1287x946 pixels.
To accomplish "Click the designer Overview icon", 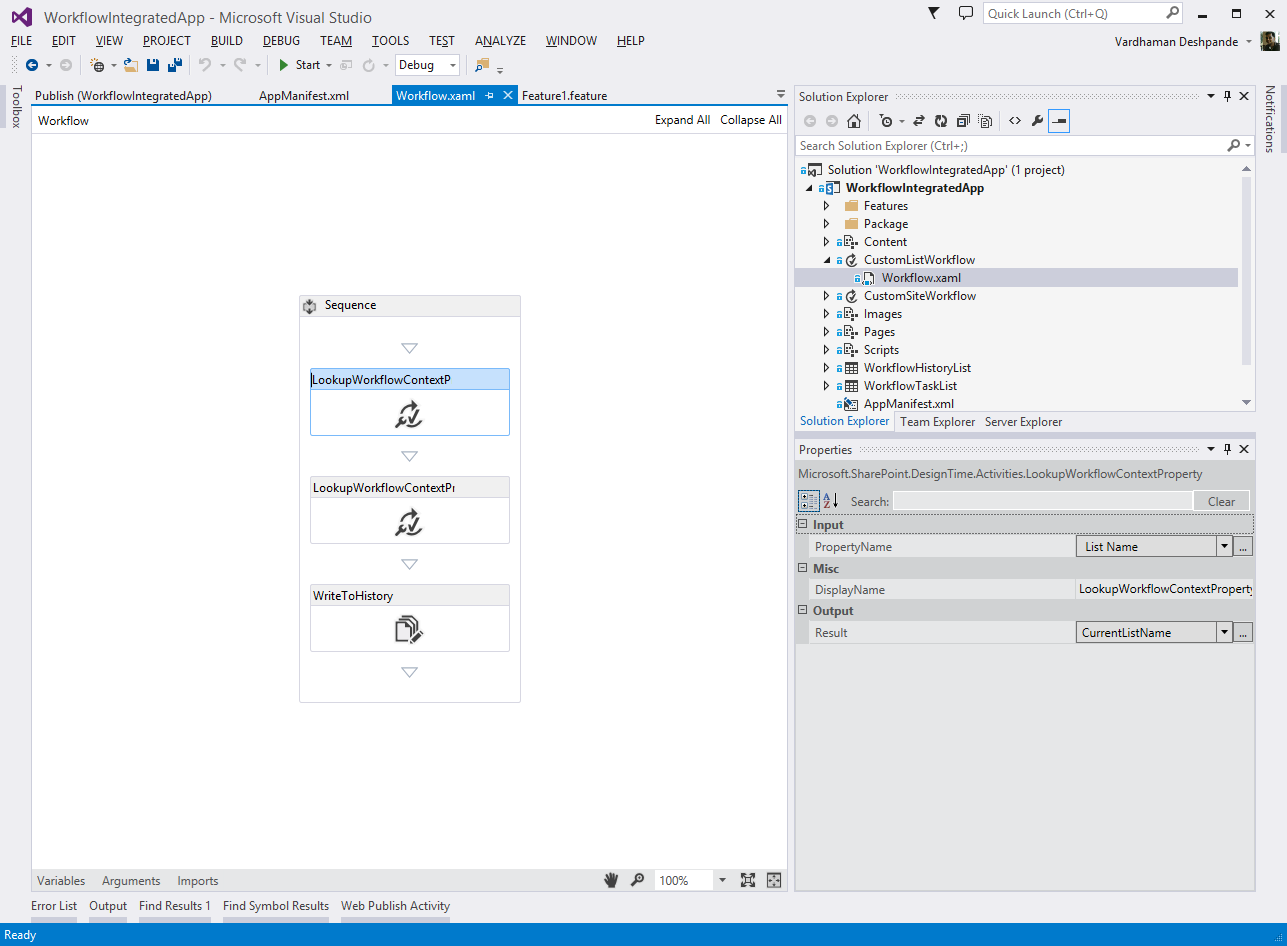I will pyautogui.click(x=773, y=880).
